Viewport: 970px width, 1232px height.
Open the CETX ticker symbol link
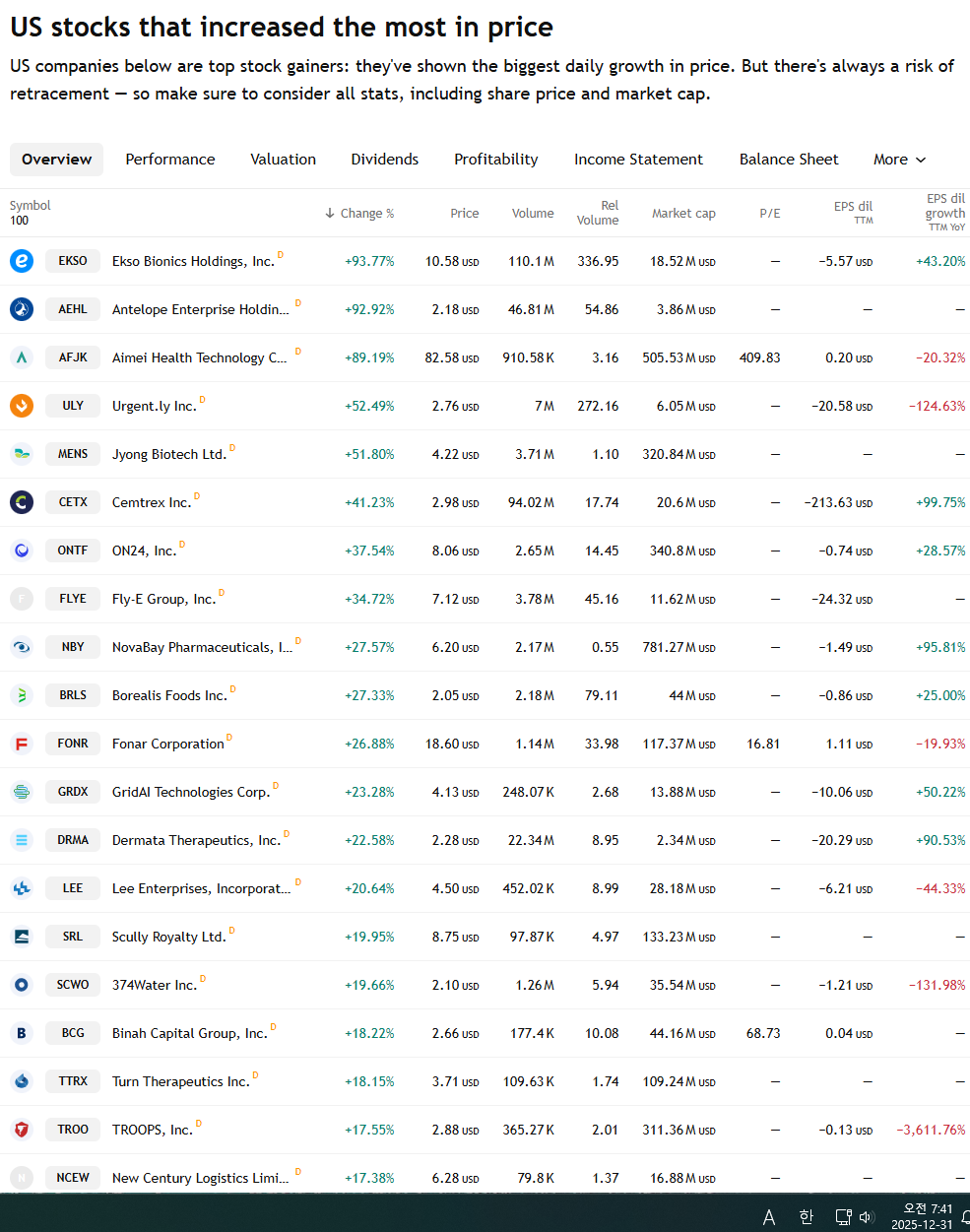[73, 502]
